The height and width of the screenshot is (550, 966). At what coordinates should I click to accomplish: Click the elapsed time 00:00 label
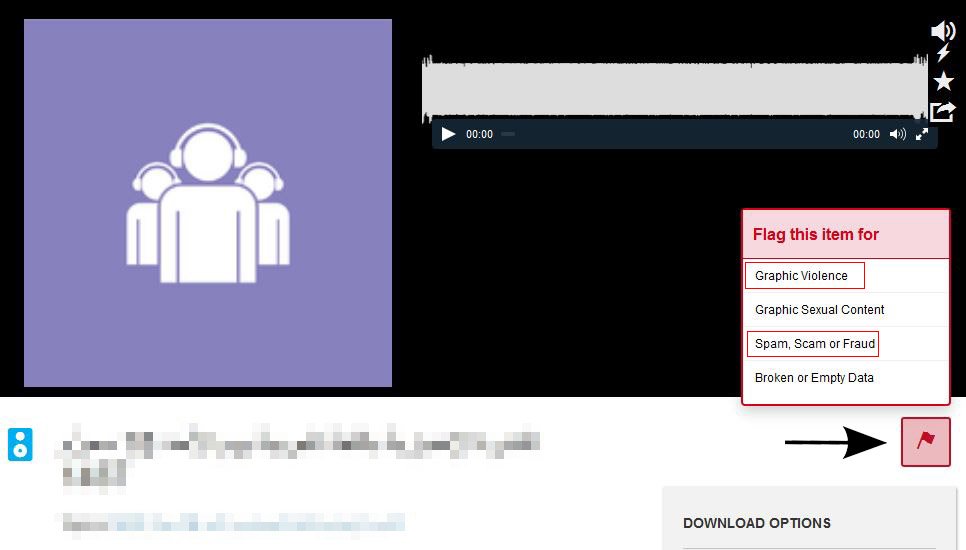(x=479, y=134)
